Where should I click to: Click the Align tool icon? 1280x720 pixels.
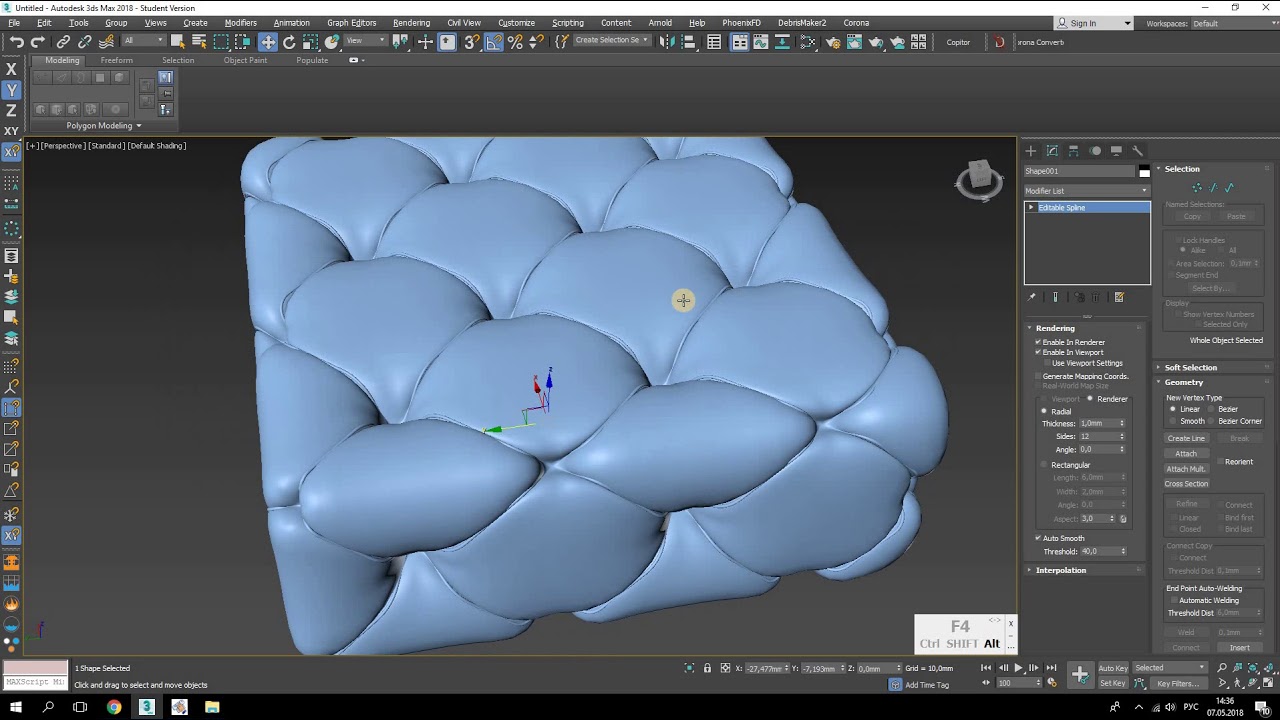tap(688, 42)
